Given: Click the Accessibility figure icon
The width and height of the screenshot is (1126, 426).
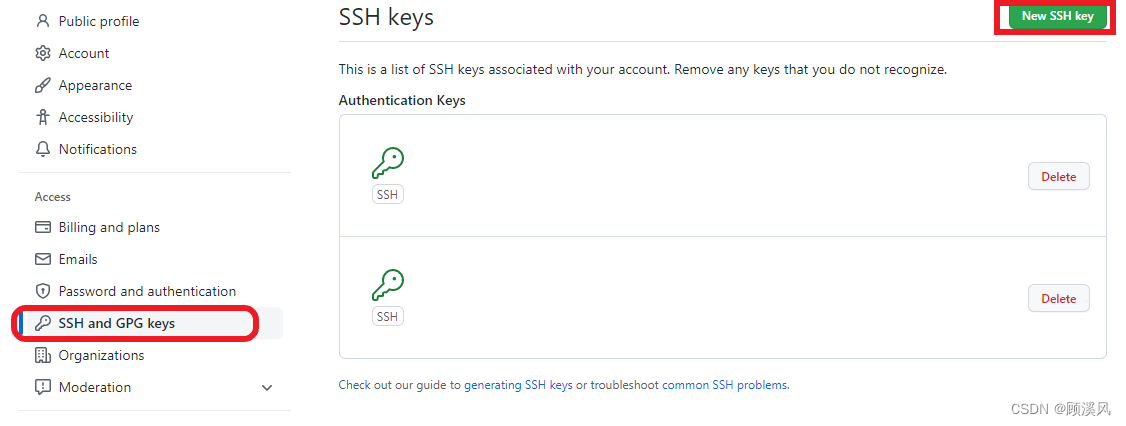Looking at the screenshot, I should (x=42, y=117).
